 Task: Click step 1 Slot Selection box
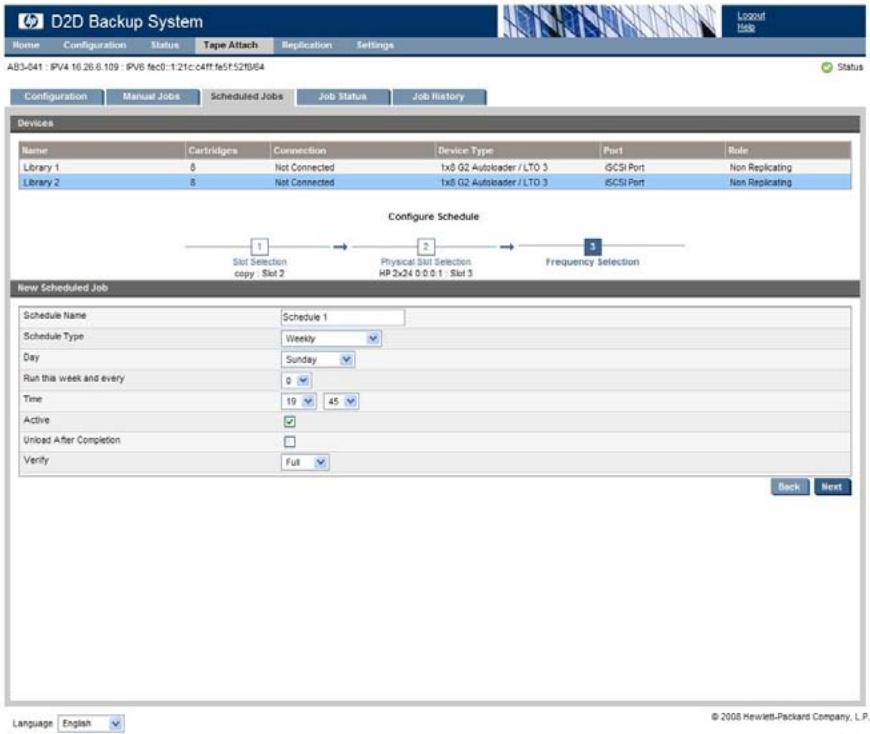coord(259,246)
